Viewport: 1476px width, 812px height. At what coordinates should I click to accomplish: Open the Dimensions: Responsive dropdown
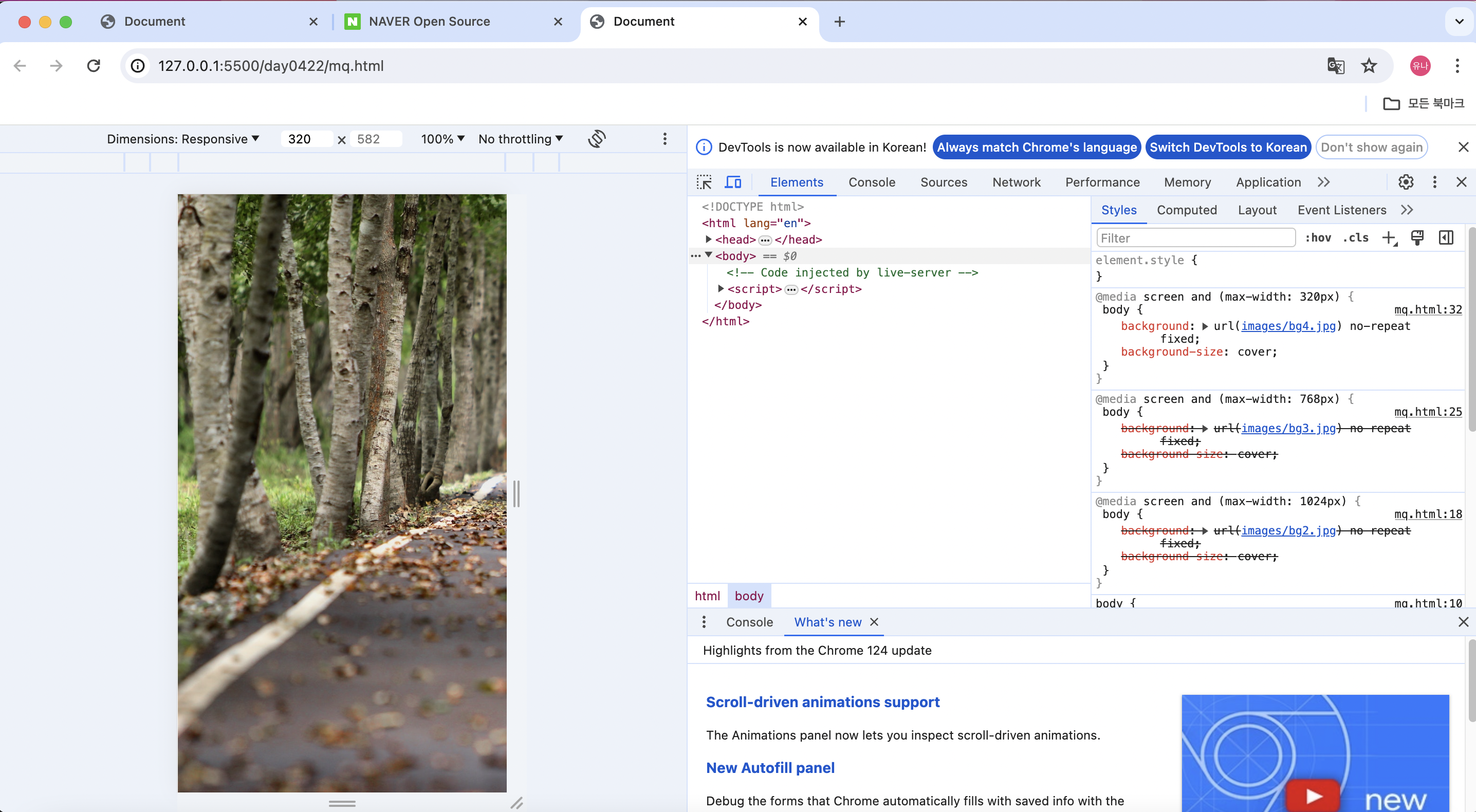[183, 139]
